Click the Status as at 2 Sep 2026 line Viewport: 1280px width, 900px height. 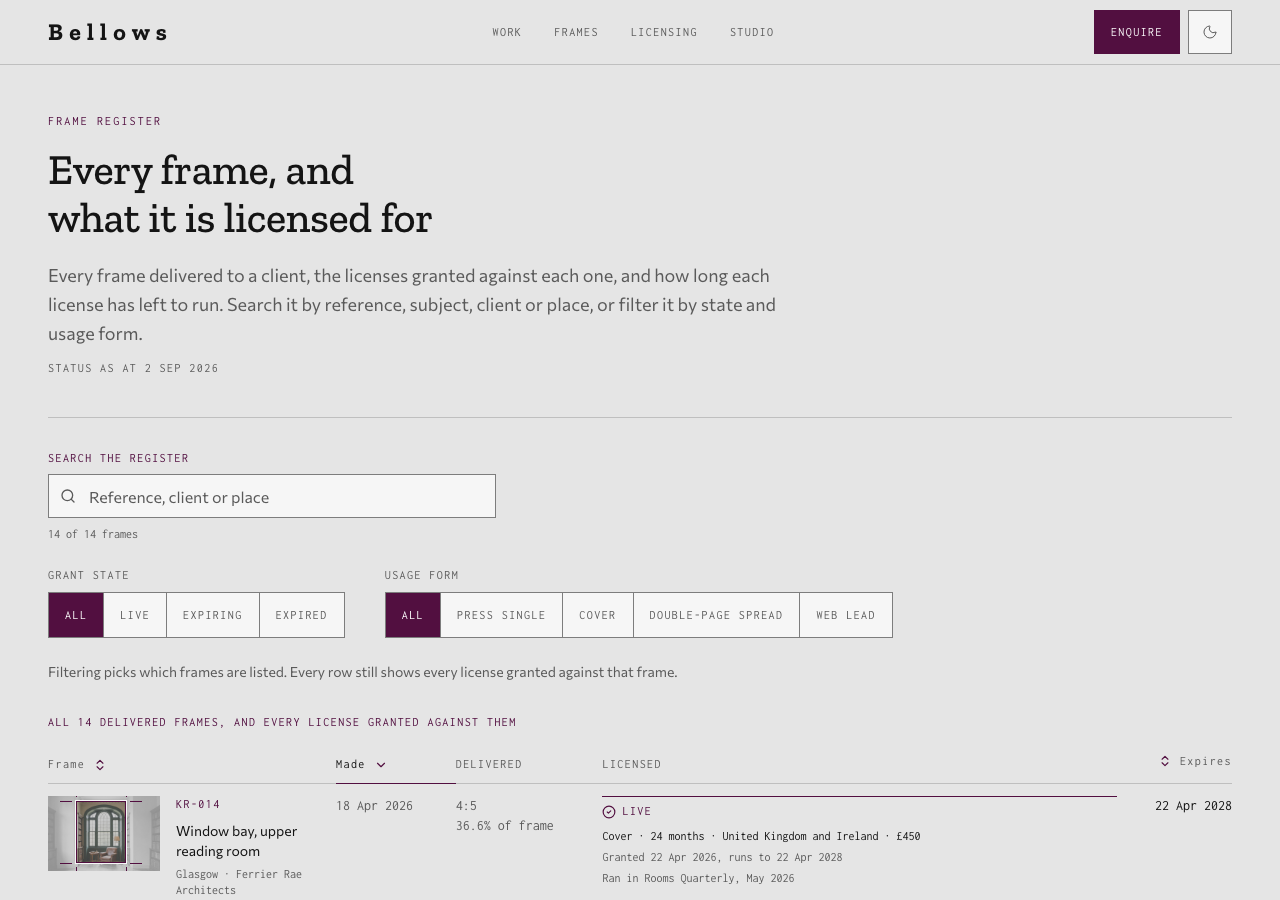point(134,368)
